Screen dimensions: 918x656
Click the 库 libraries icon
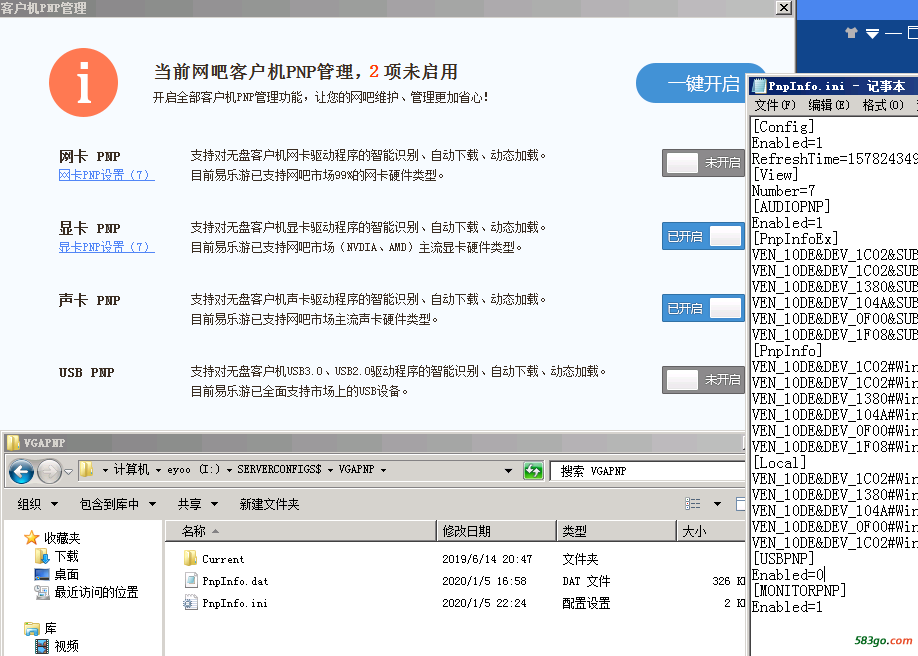(x=32, y=628)
